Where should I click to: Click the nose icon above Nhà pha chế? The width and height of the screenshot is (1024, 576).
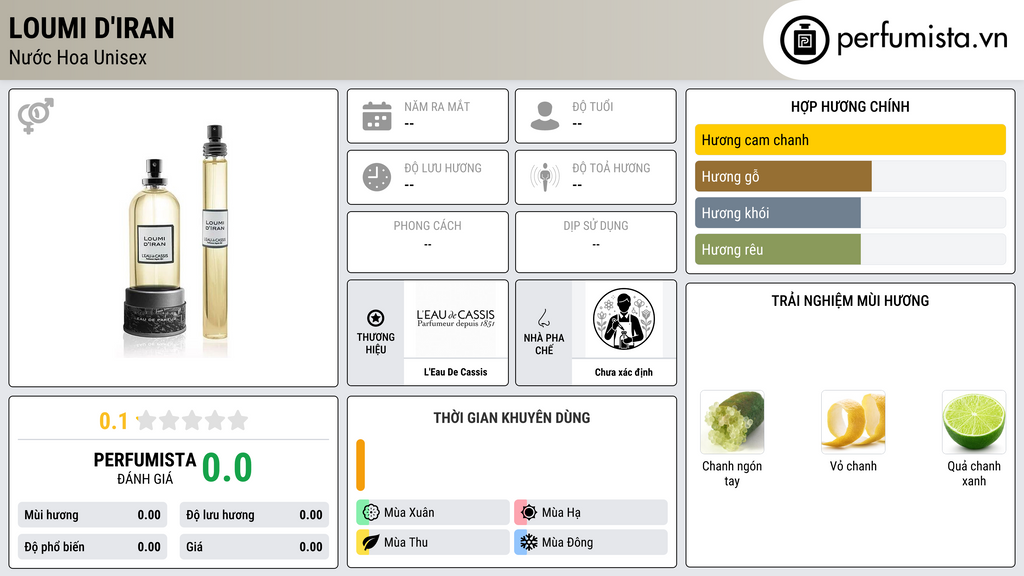pos(543,318)
